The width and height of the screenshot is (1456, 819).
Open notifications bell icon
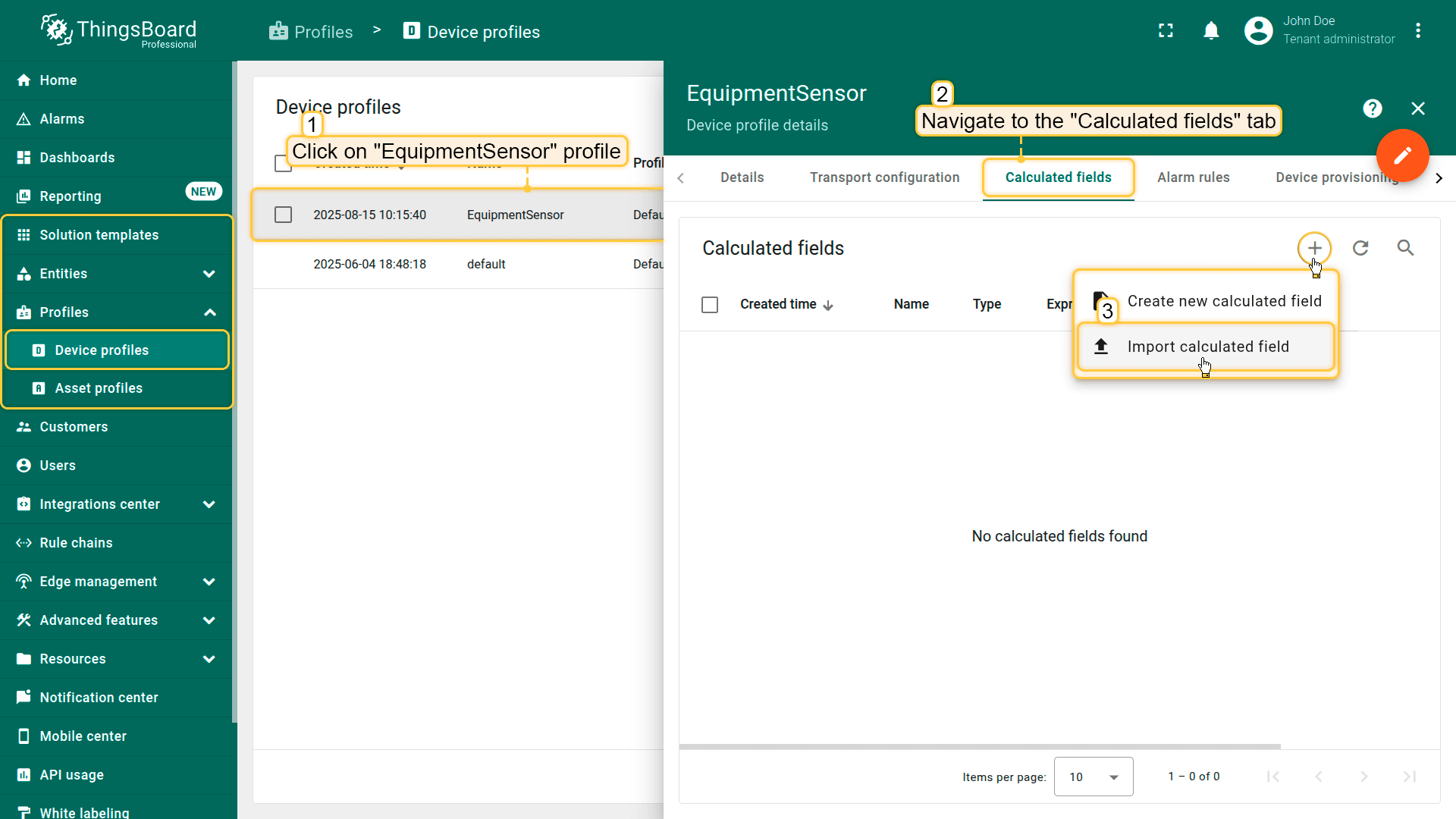tap(1211, 31)
